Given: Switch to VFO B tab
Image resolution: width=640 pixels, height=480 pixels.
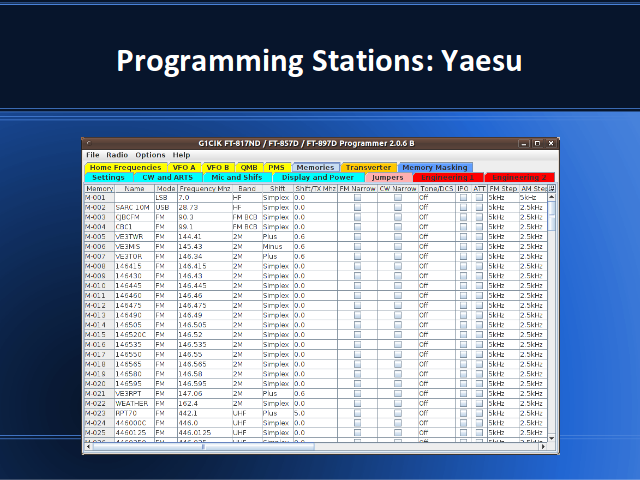Looking at the screenshot, I should pos(218,167).
